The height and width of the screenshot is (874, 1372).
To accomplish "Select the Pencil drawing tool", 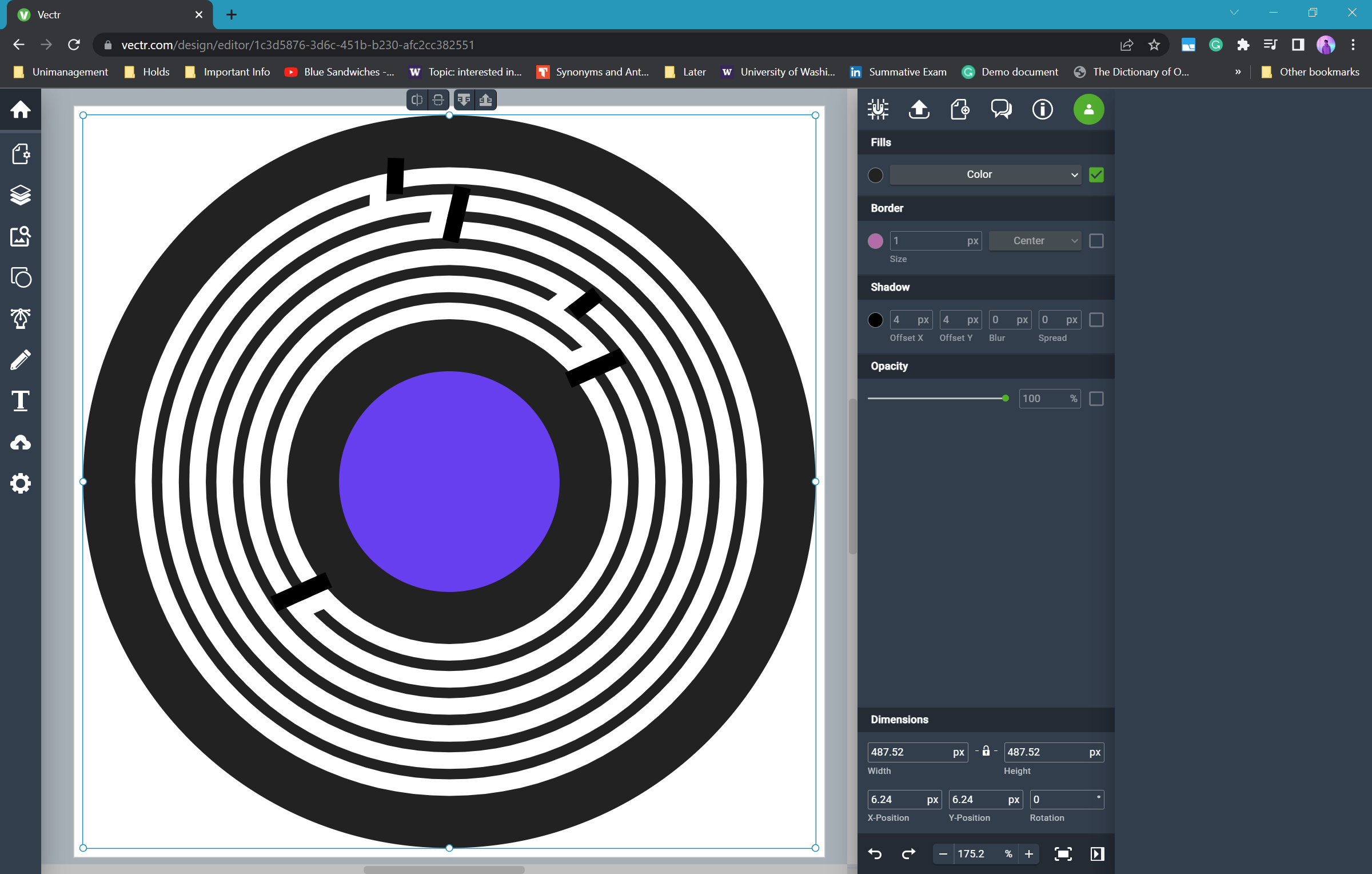I will coord(21,360).
